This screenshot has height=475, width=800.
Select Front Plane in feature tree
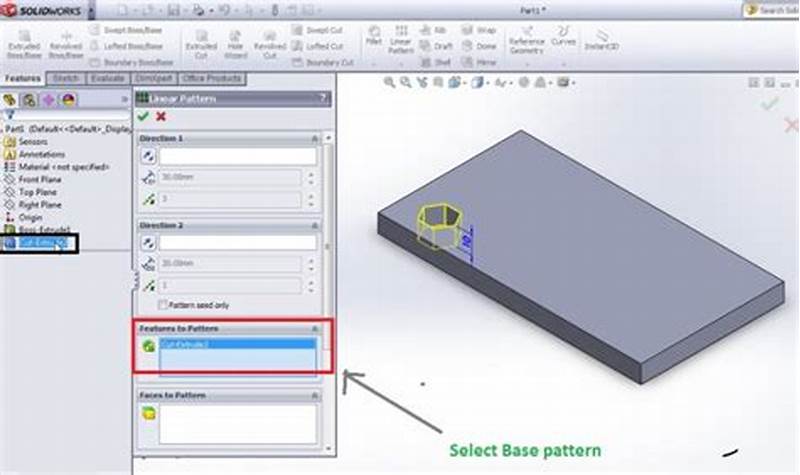click(x=33, y=180)
